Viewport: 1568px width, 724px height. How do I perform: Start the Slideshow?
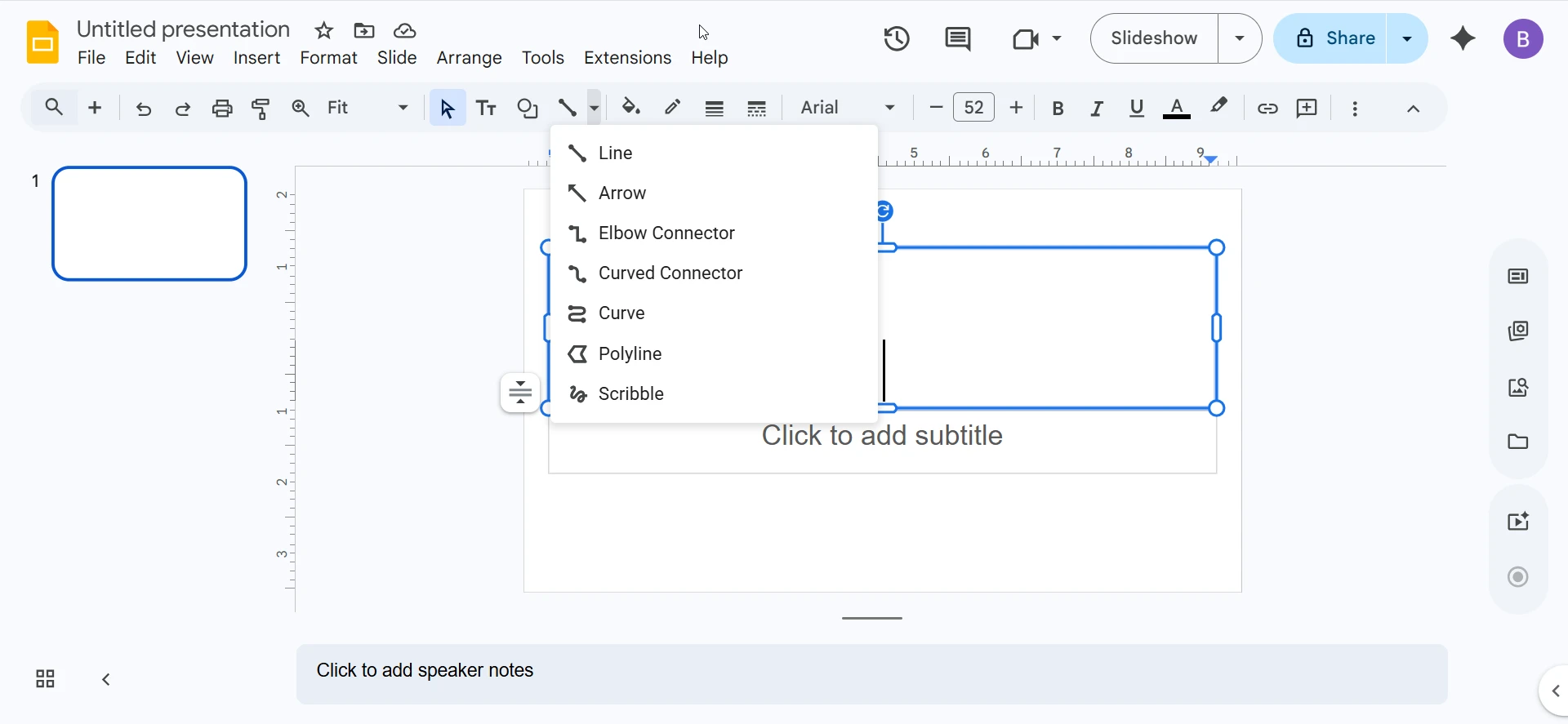click(1154, 38)
